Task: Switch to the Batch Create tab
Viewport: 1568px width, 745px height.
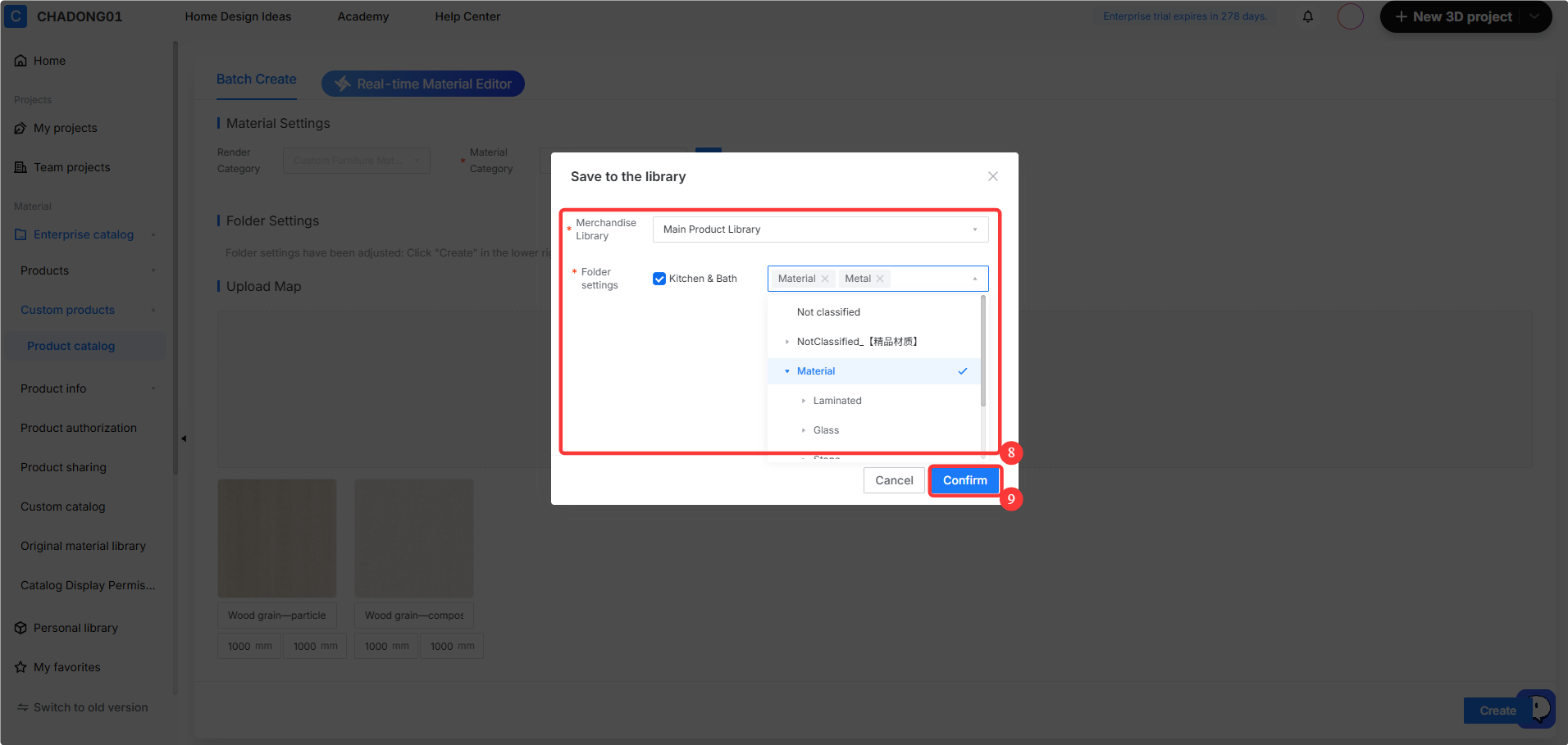Action: pyautogui.click(x=257, y=79)
